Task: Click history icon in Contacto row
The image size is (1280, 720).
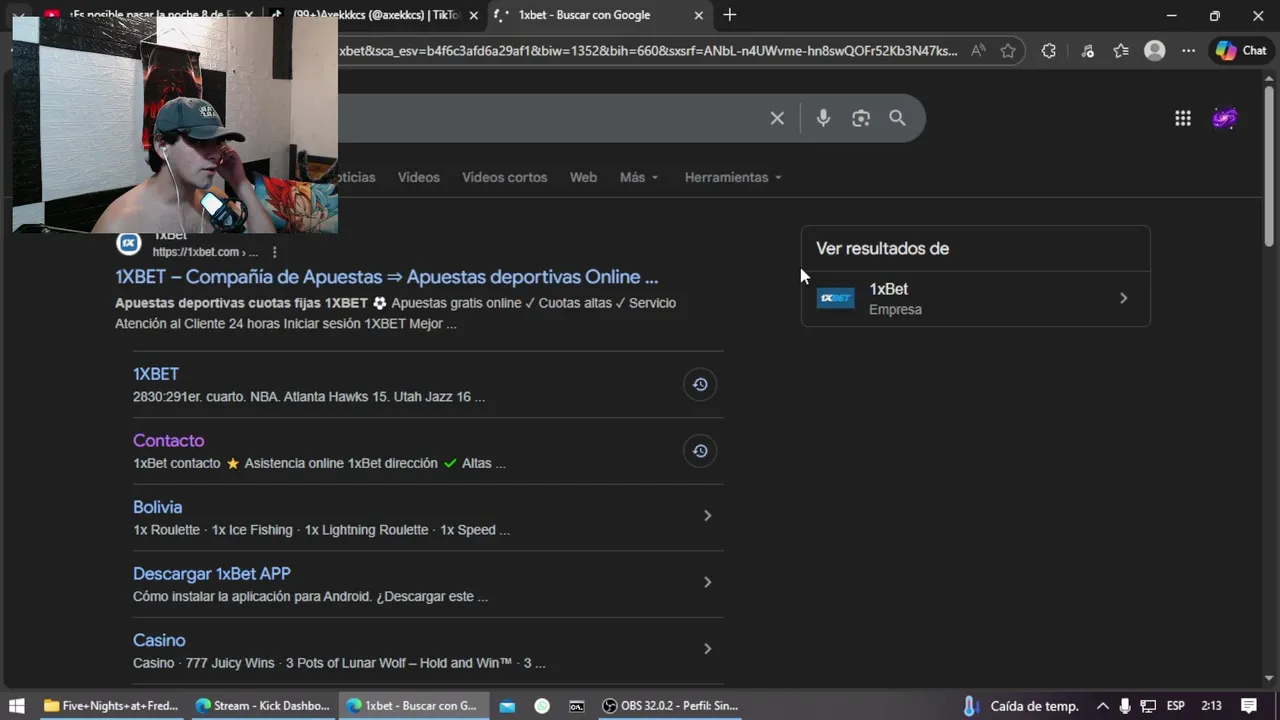Action: 700,451
